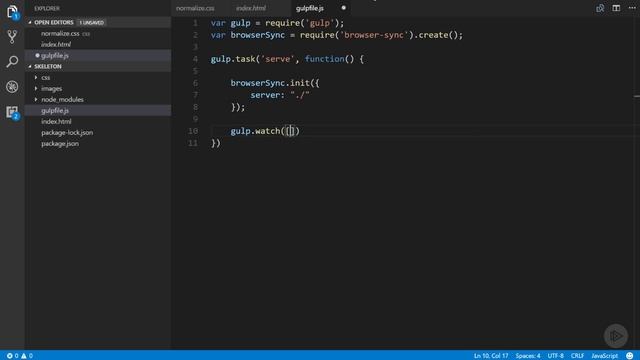The image size is (640, 360).
Task: Open the Extensions view
Action: 12,112
